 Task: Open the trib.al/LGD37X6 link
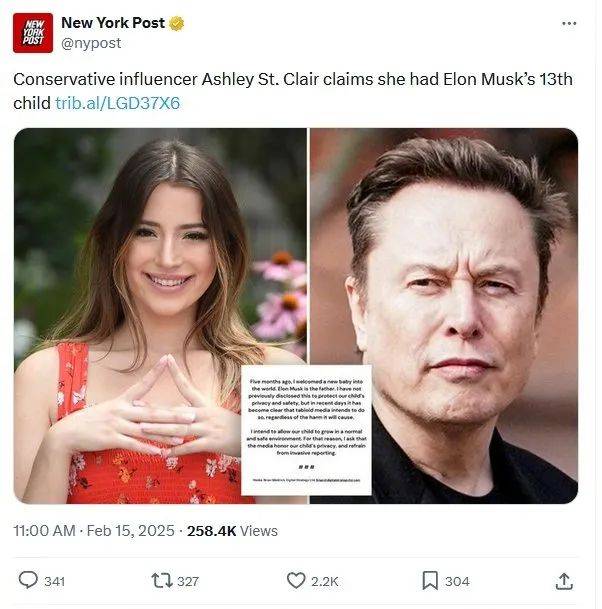[x=118, y=103]
